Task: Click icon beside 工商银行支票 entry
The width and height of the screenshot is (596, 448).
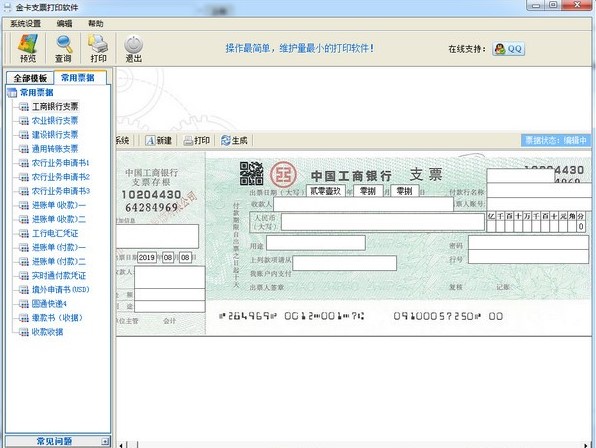Action: pyautogui.click(x=24, y=107)
